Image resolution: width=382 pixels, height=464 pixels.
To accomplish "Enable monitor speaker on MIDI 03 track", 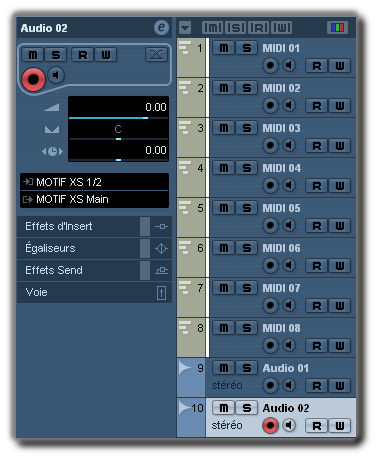I will click(289, 145).
